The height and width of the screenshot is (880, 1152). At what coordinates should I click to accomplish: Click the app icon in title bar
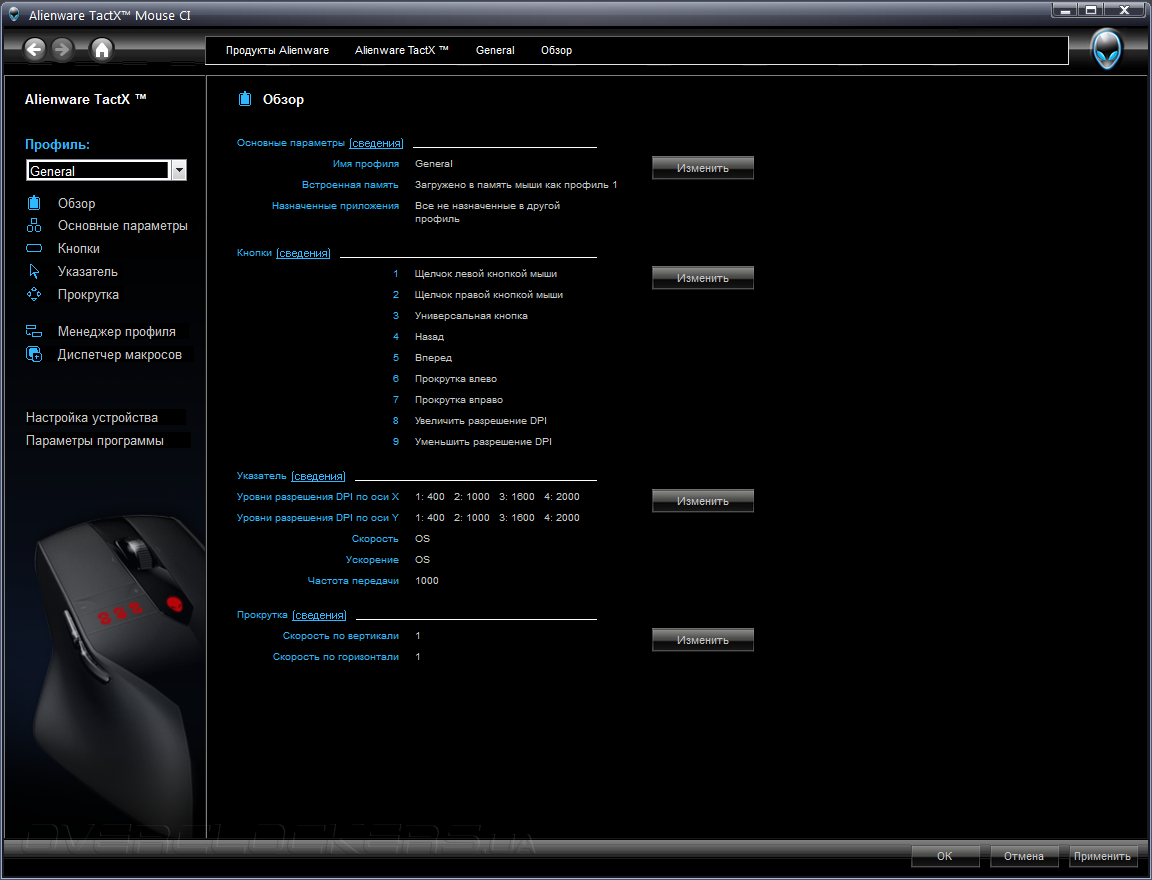14,13
